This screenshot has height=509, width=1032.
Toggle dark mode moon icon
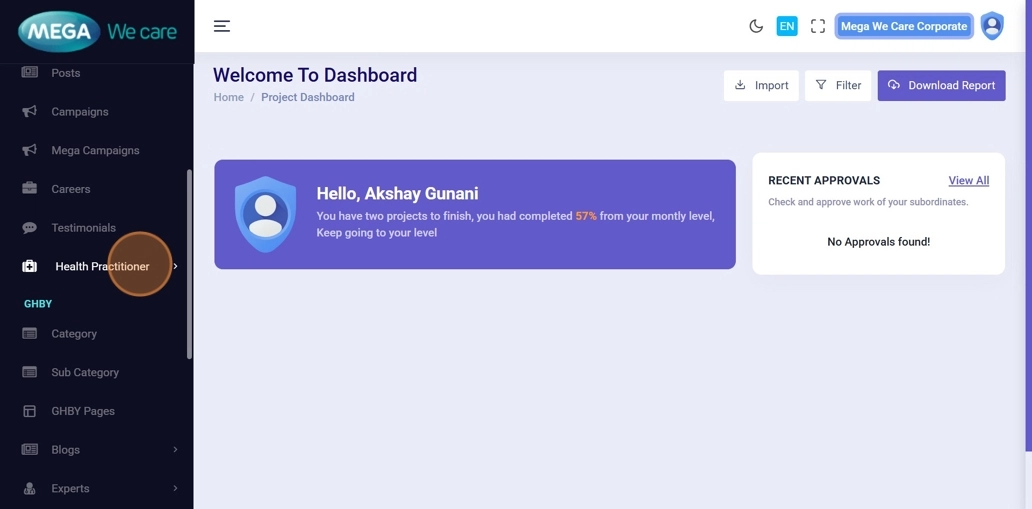click(x=756, y=26)
